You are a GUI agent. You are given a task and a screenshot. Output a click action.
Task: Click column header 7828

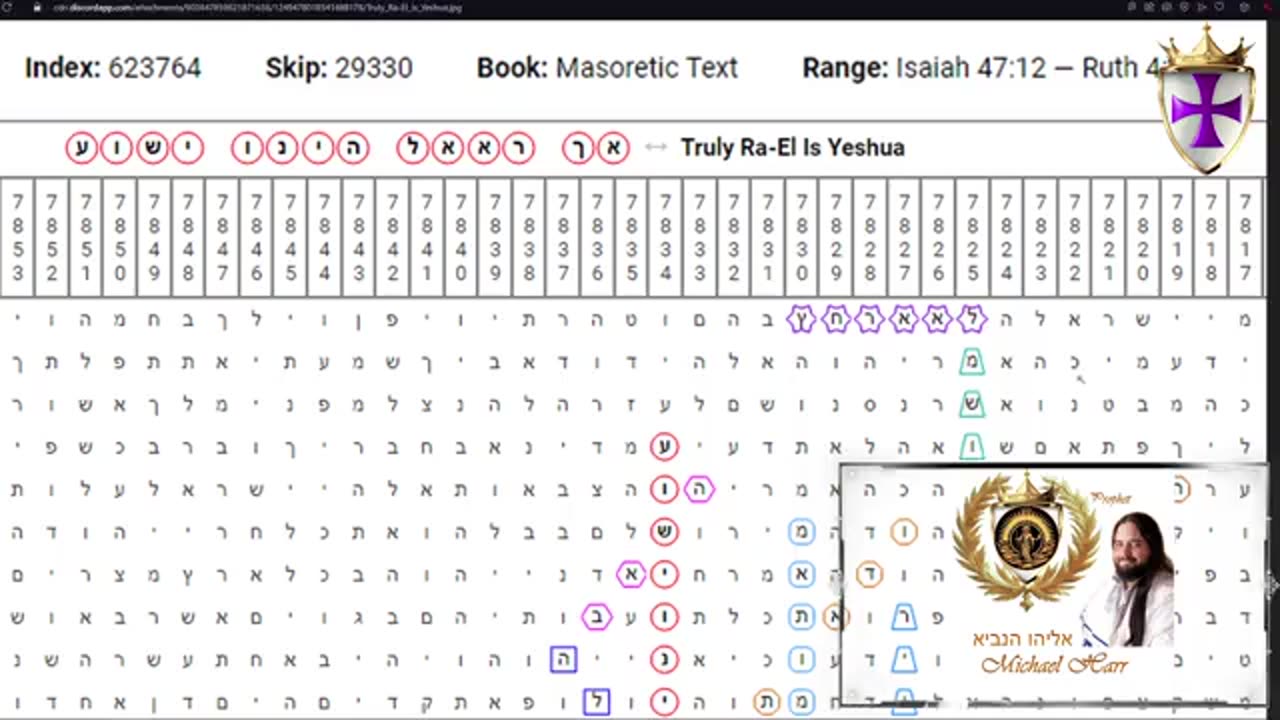click(x=870, y=238)
